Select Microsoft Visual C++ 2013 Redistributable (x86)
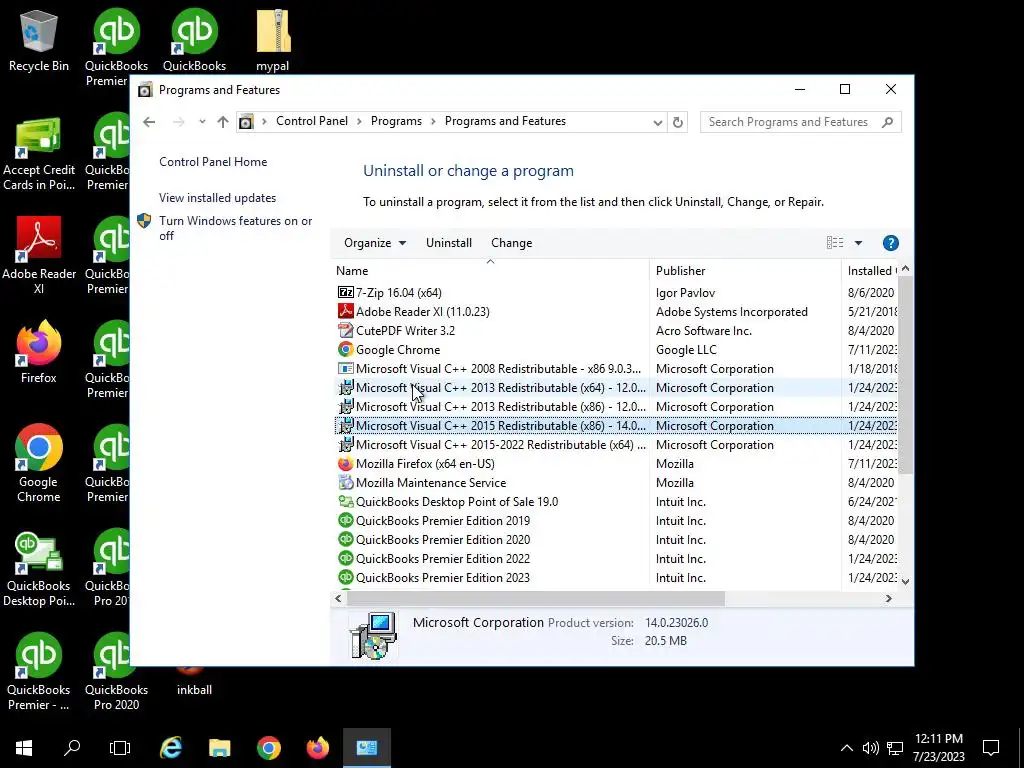The width and height of the screenshot is (1024, 768). click(615, 407)
